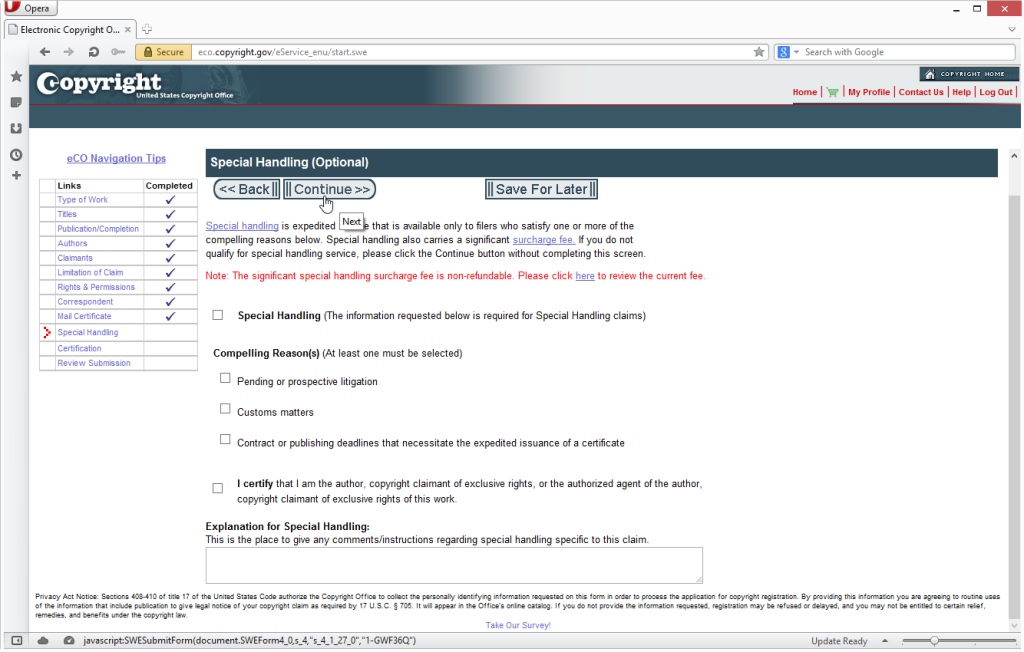Open Help in the top menu
Screen dimensions: 1024x652
click(961, 92)
